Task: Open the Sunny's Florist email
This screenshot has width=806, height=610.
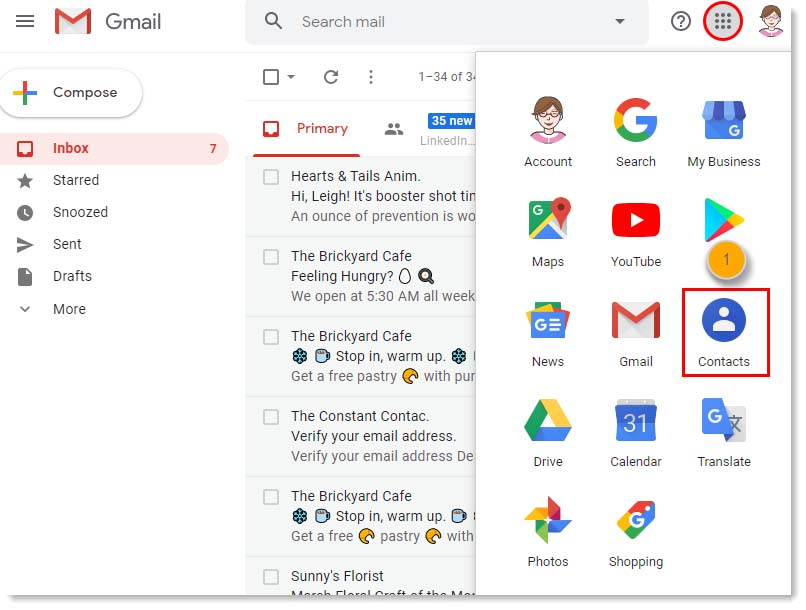Action: tap(361, 577)
